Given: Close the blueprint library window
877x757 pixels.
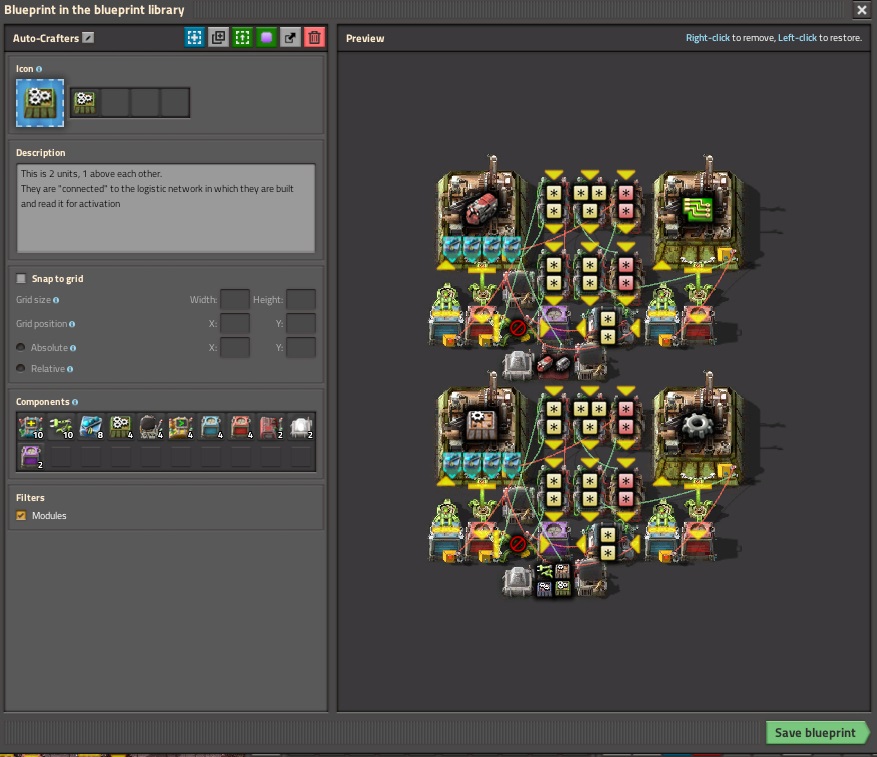Looking at the screenshot, I should point(861,10).
